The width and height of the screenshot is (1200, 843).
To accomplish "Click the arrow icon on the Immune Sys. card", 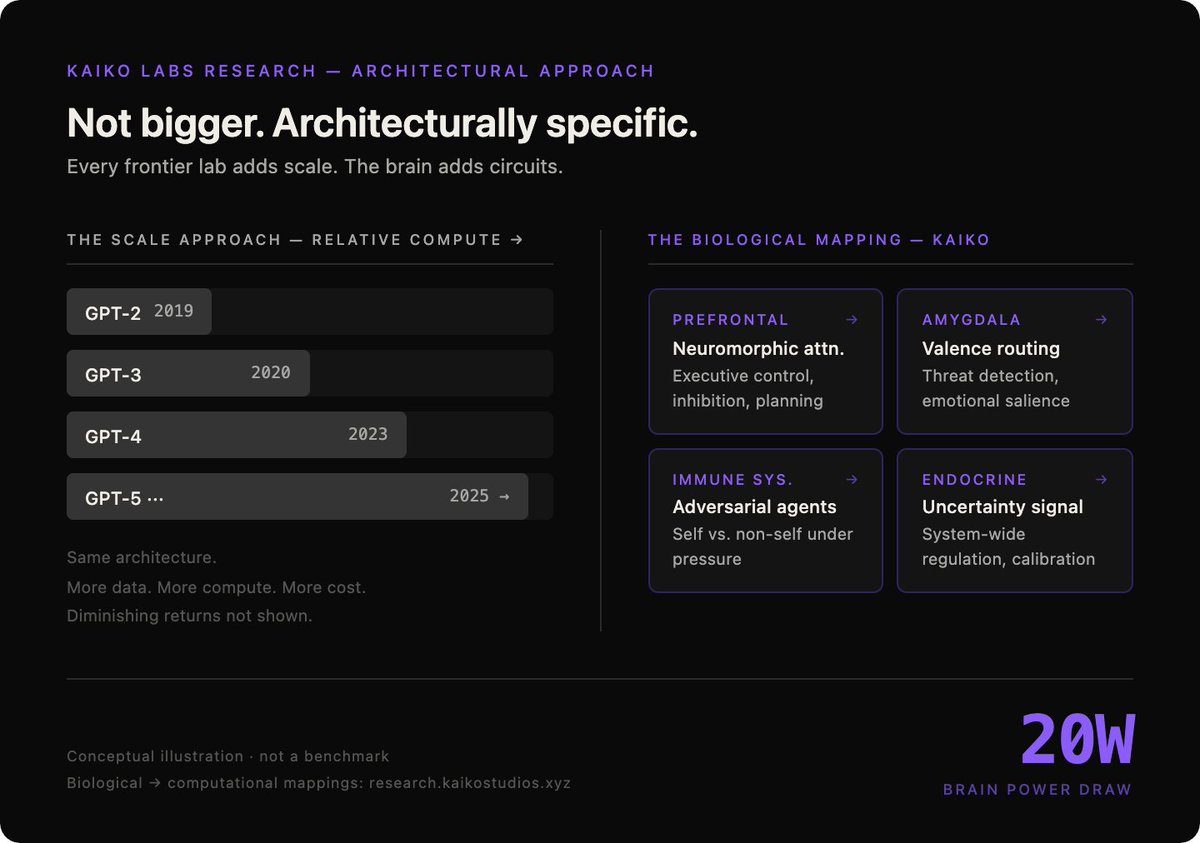I will 851,480.
